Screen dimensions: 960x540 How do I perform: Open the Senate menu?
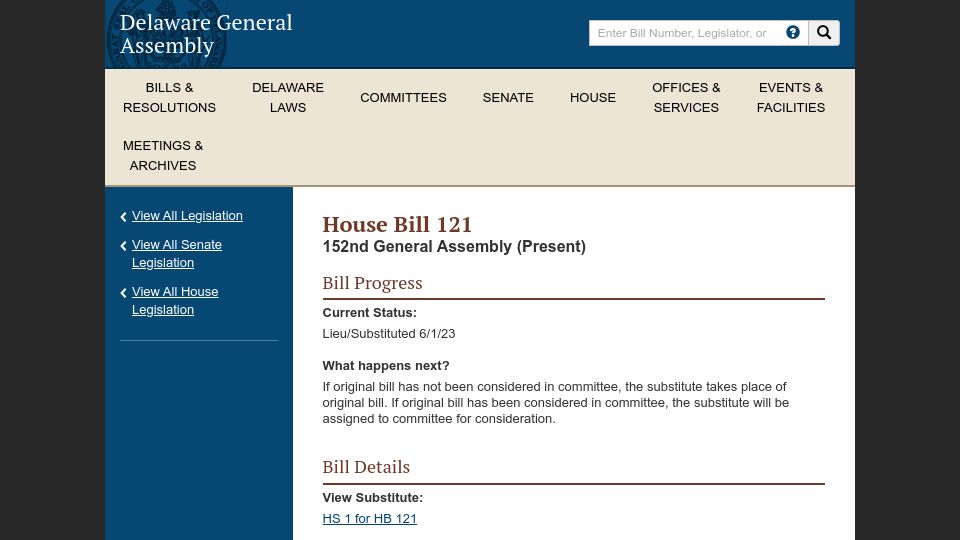pyautogui.click(x=508, y=97)
